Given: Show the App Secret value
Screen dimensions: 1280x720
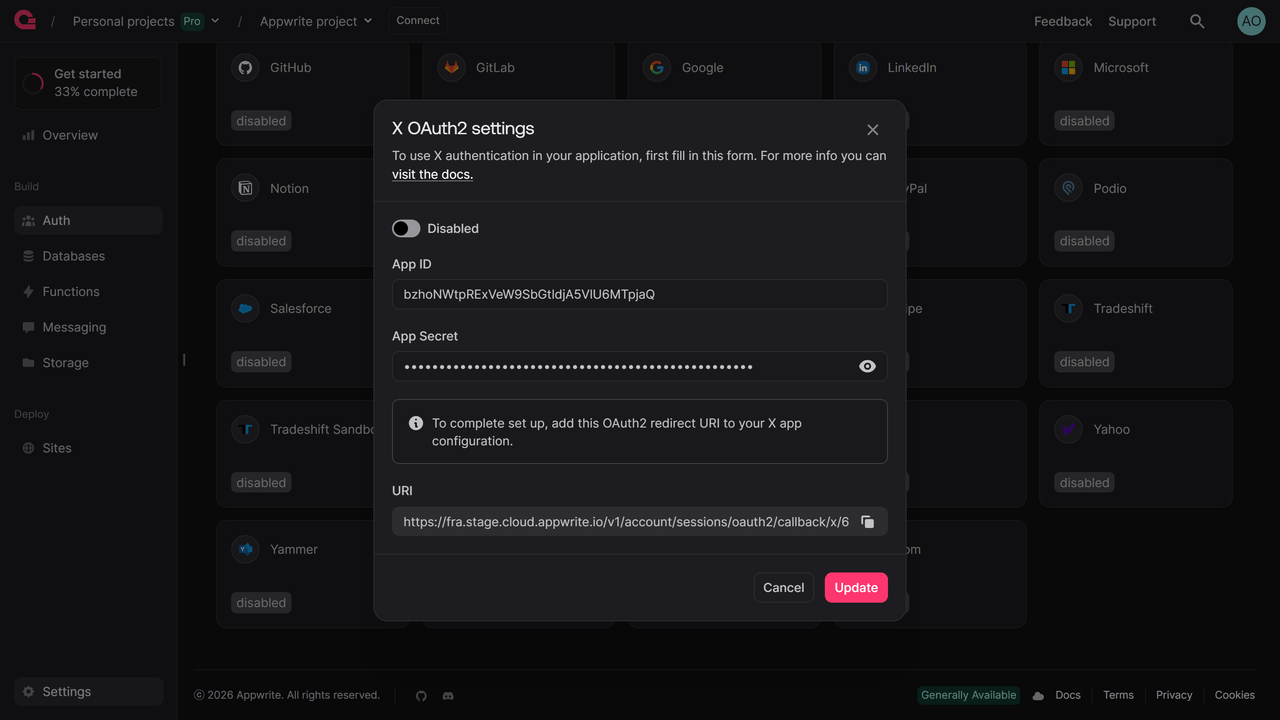Looking at the screenshot, I should (867, 367).
